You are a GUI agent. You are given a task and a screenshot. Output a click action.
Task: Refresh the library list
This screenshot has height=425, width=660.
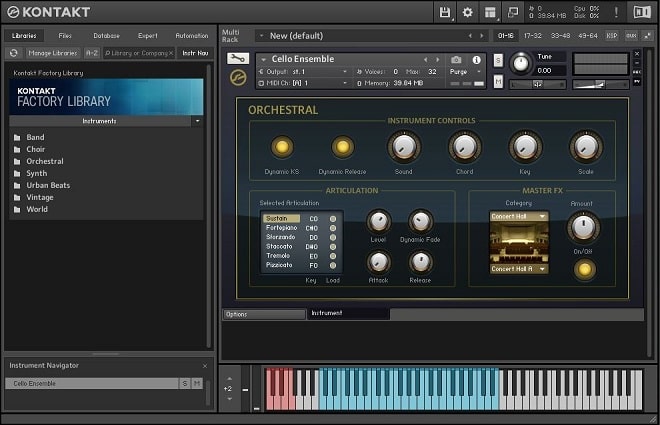(13, 53)
